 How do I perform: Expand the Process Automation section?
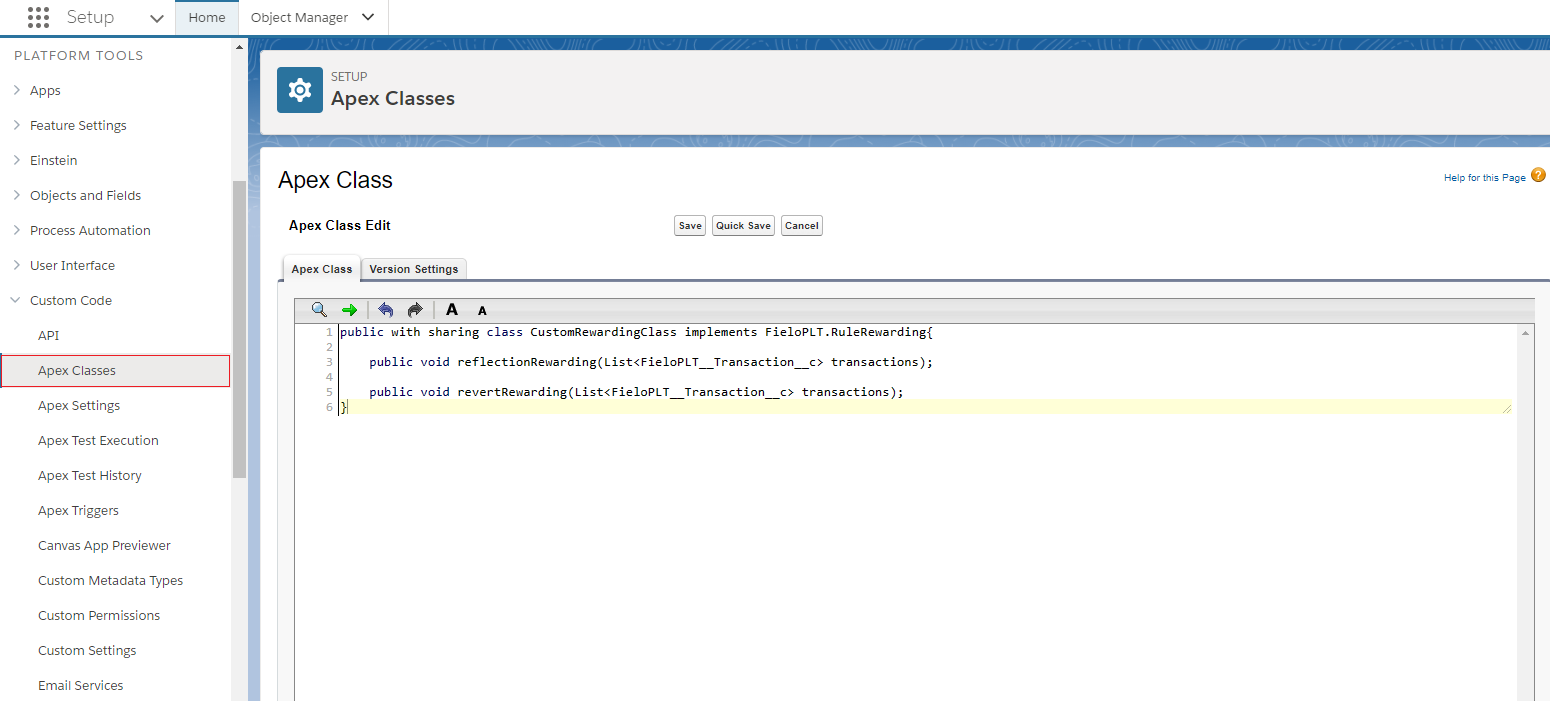(17, 230)
